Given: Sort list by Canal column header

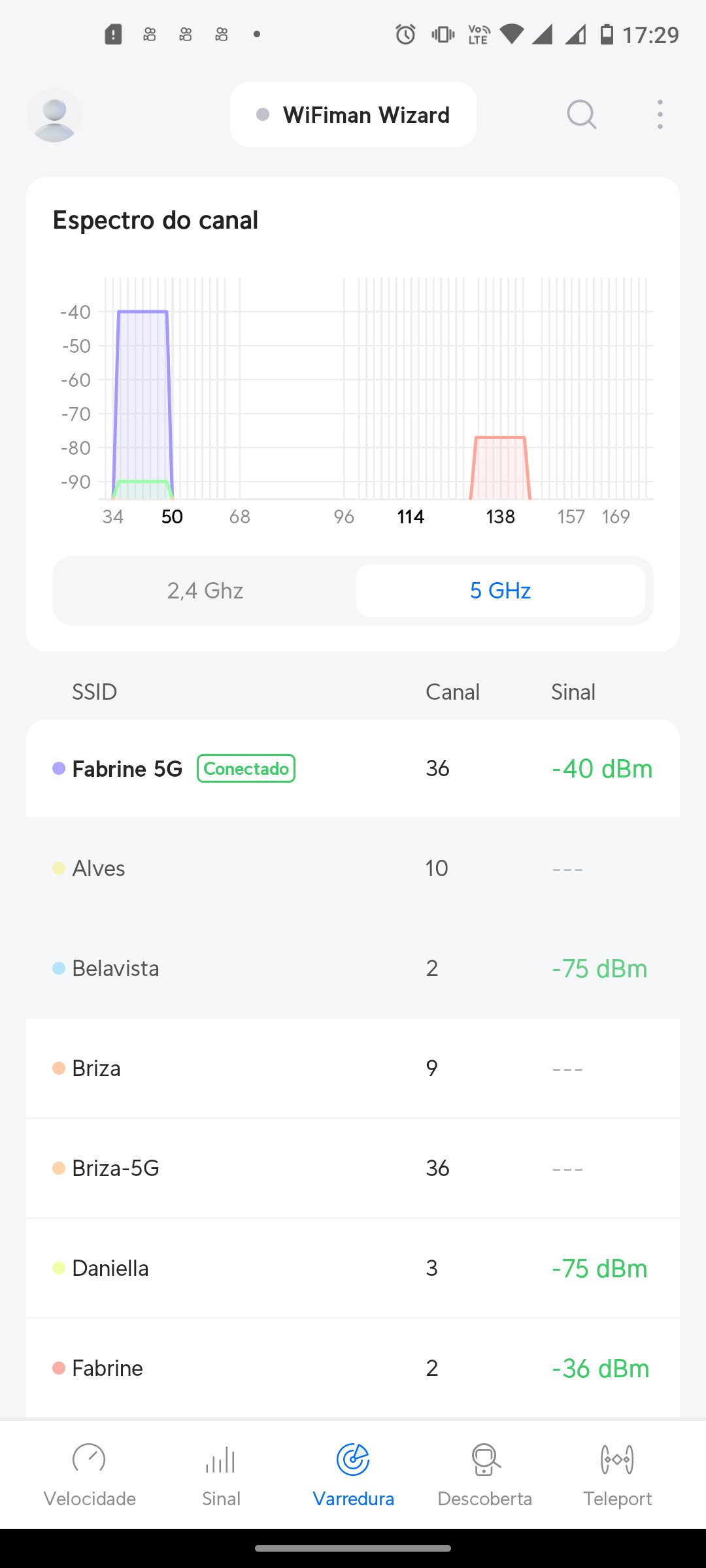Looking at the screenshot, I should point(452,692).
